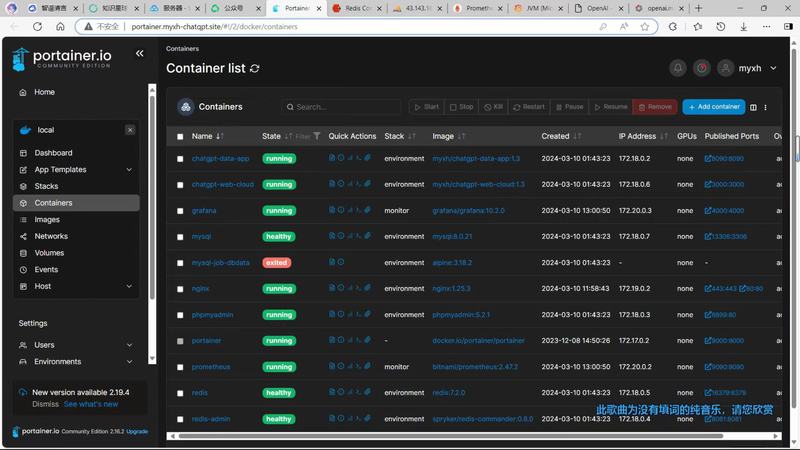Sort by Stack column arrows
The width and height of the screenshot is (800, 450).
[x=412, y=136]
